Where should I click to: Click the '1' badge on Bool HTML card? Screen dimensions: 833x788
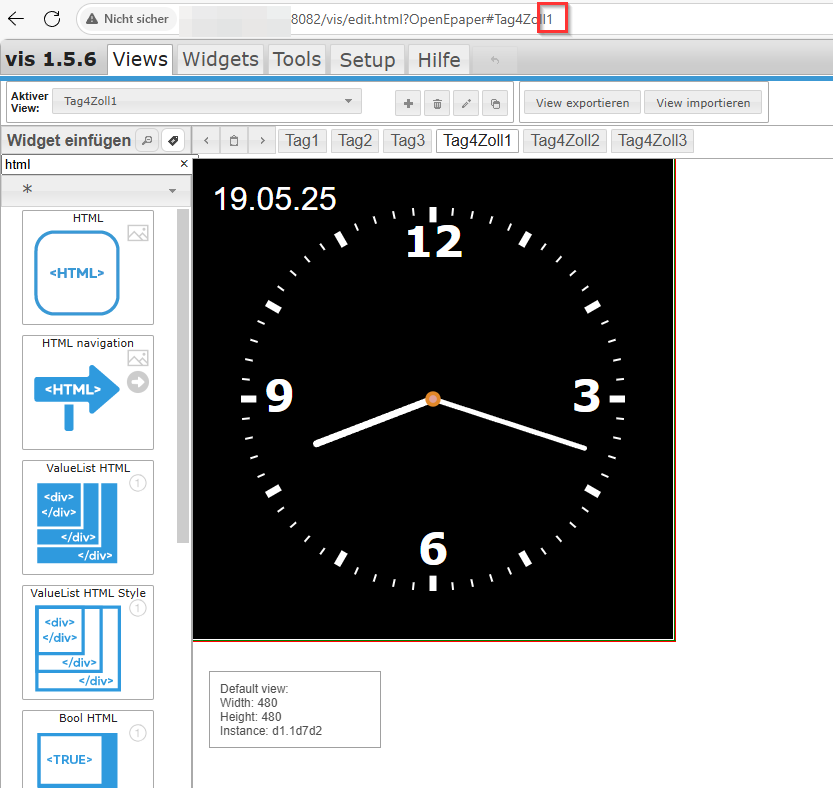pos(138,733)
